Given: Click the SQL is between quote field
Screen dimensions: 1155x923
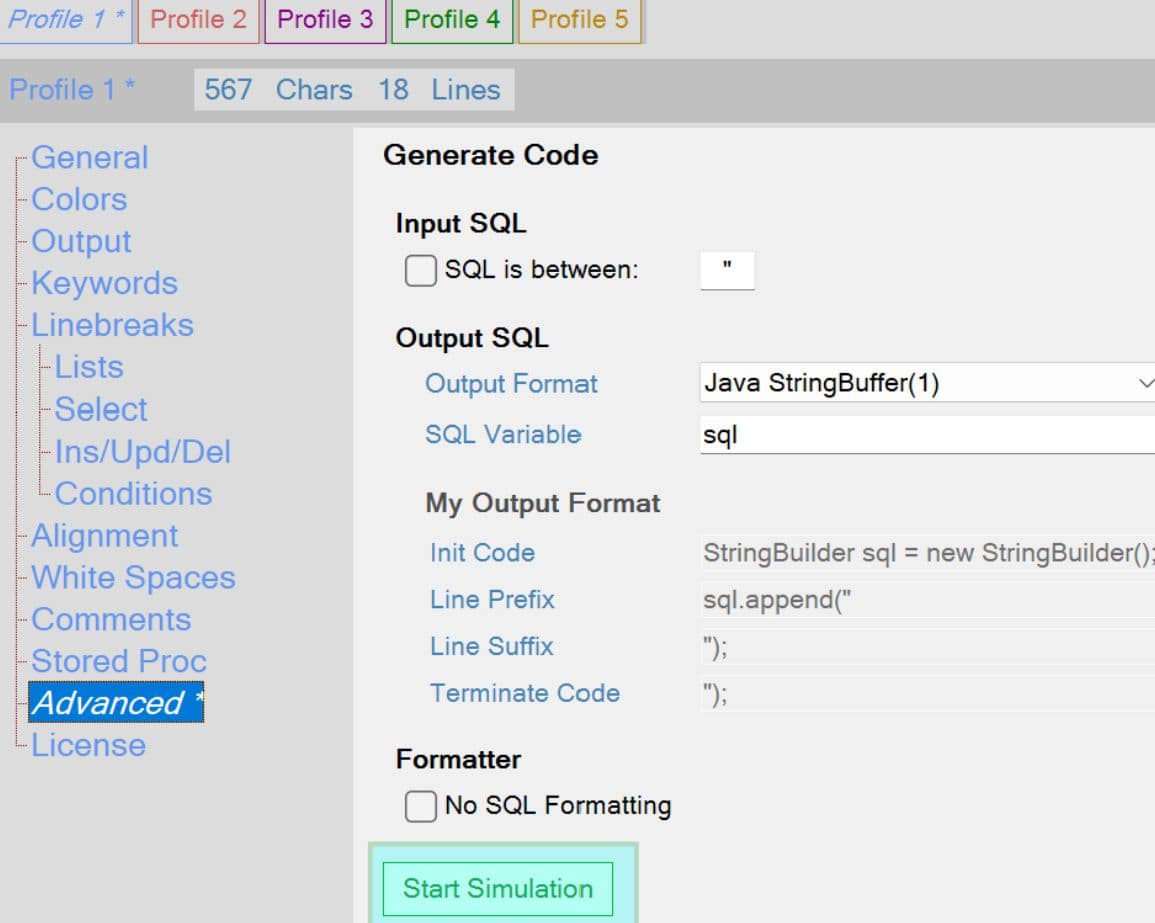Looking at the screenshot, I should click(x=727, y=270).
